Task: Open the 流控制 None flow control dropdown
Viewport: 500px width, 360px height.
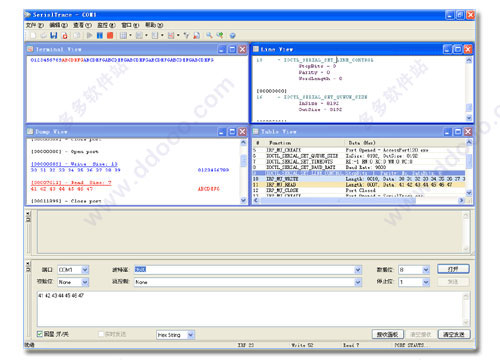Action: [x=358, y=282]
